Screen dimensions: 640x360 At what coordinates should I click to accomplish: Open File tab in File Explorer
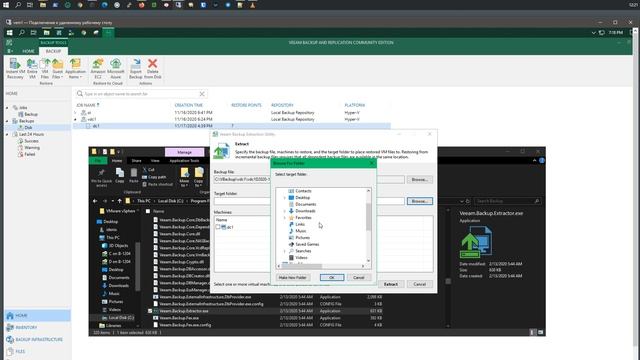[98, 161]
